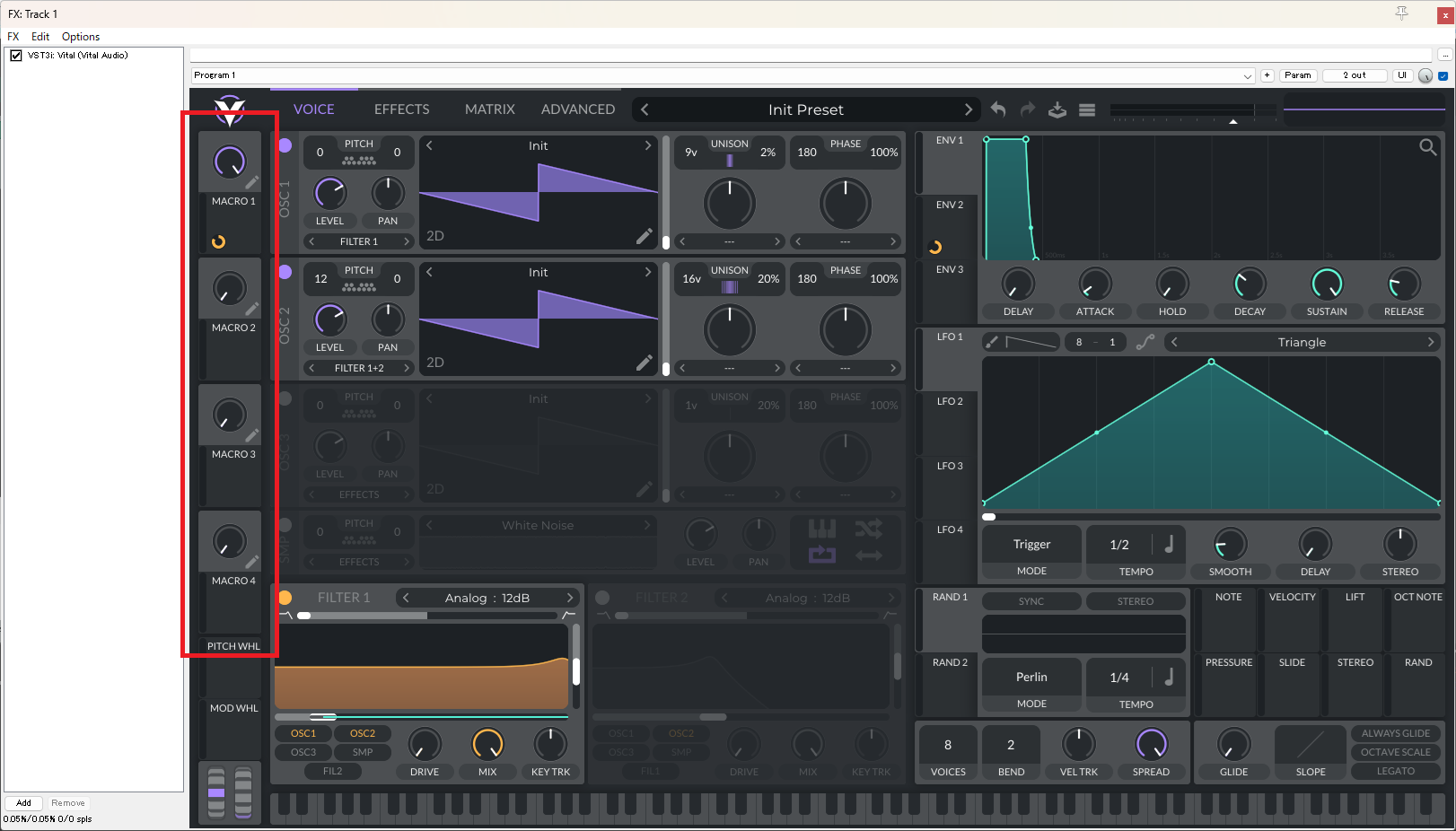Click the Filter 1 cutoff horizontal slider

[422, 717]
